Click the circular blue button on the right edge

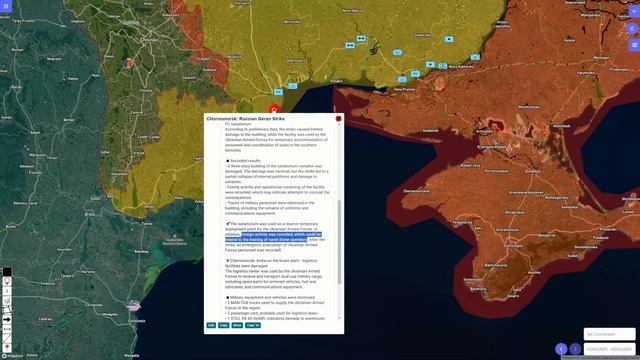click(633, 29)
